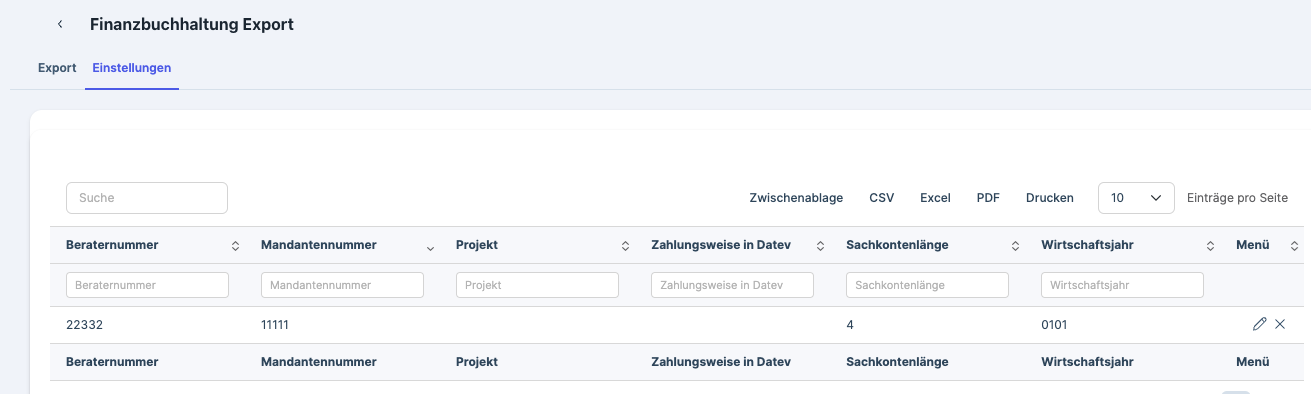Sort by Mandantennummer column arrow
1311x394 pixels.
tap(430, 247)
